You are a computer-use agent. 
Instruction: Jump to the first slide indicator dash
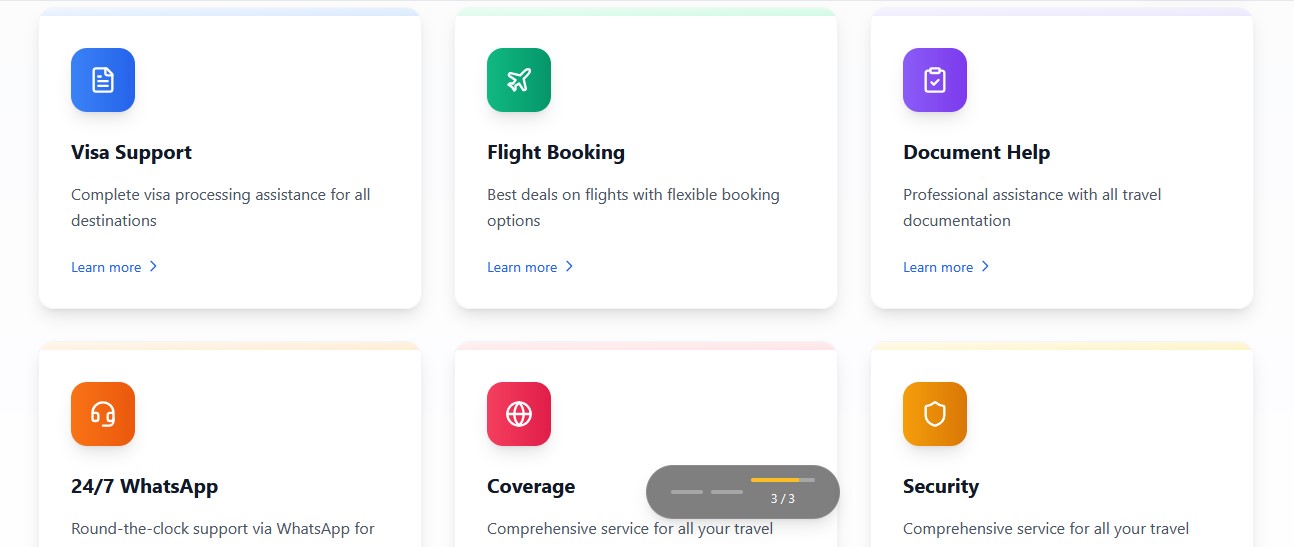pyautogui.click(x=687, y=492)
